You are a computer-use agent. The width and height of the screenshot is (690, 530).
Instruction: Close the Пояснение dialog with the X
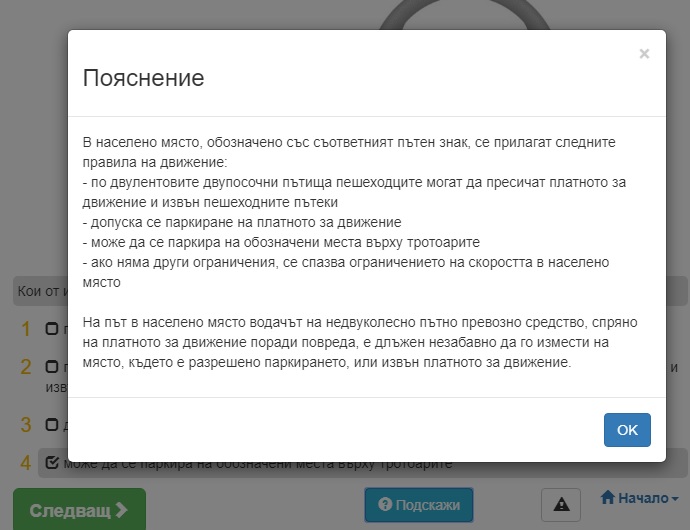[644, 54]
